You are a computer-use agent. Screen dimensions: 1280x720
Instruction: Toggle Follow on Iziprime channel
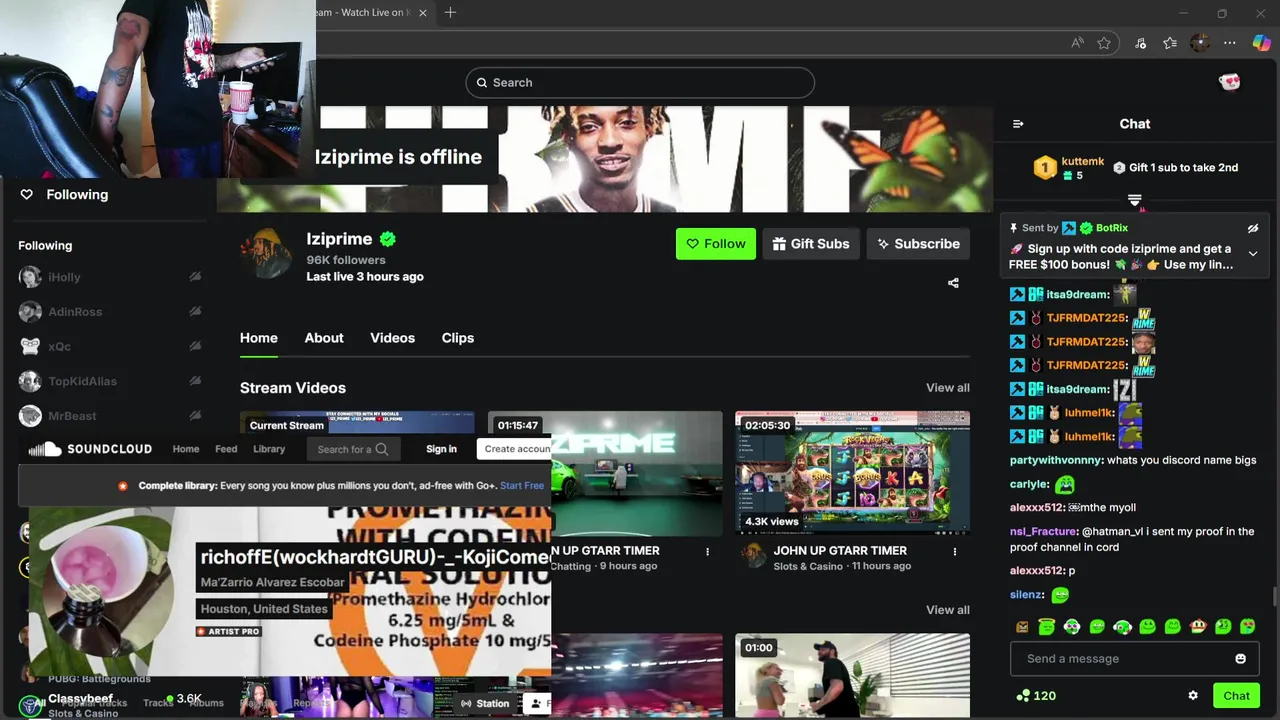click(x=716, y=244)
